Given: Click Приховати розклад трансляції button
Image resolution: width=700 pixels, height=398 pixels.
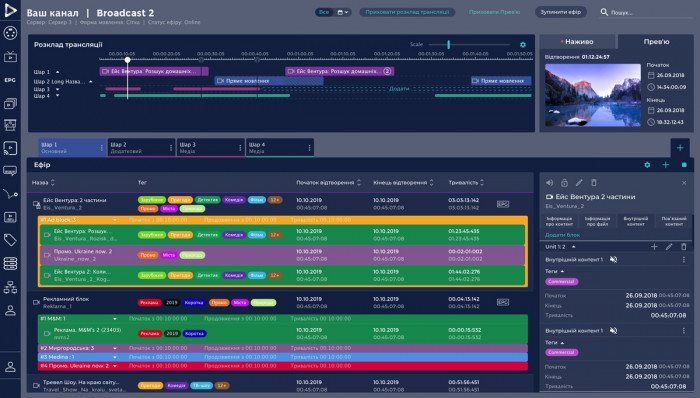Looking at the screenshot, I should pos(407,12).
